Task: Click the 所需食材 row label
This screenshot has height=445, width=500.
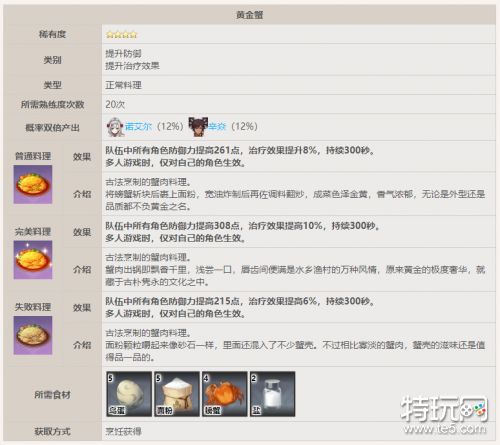Action: coord(52,395)
